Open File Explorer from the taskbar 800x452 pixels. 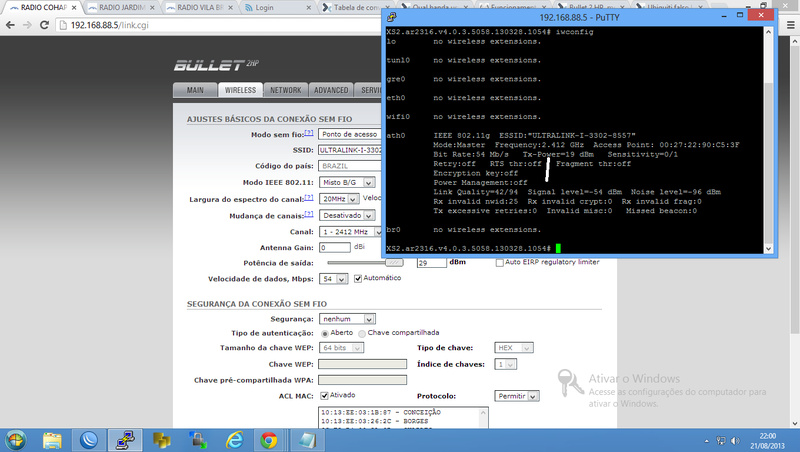(52, 440)
